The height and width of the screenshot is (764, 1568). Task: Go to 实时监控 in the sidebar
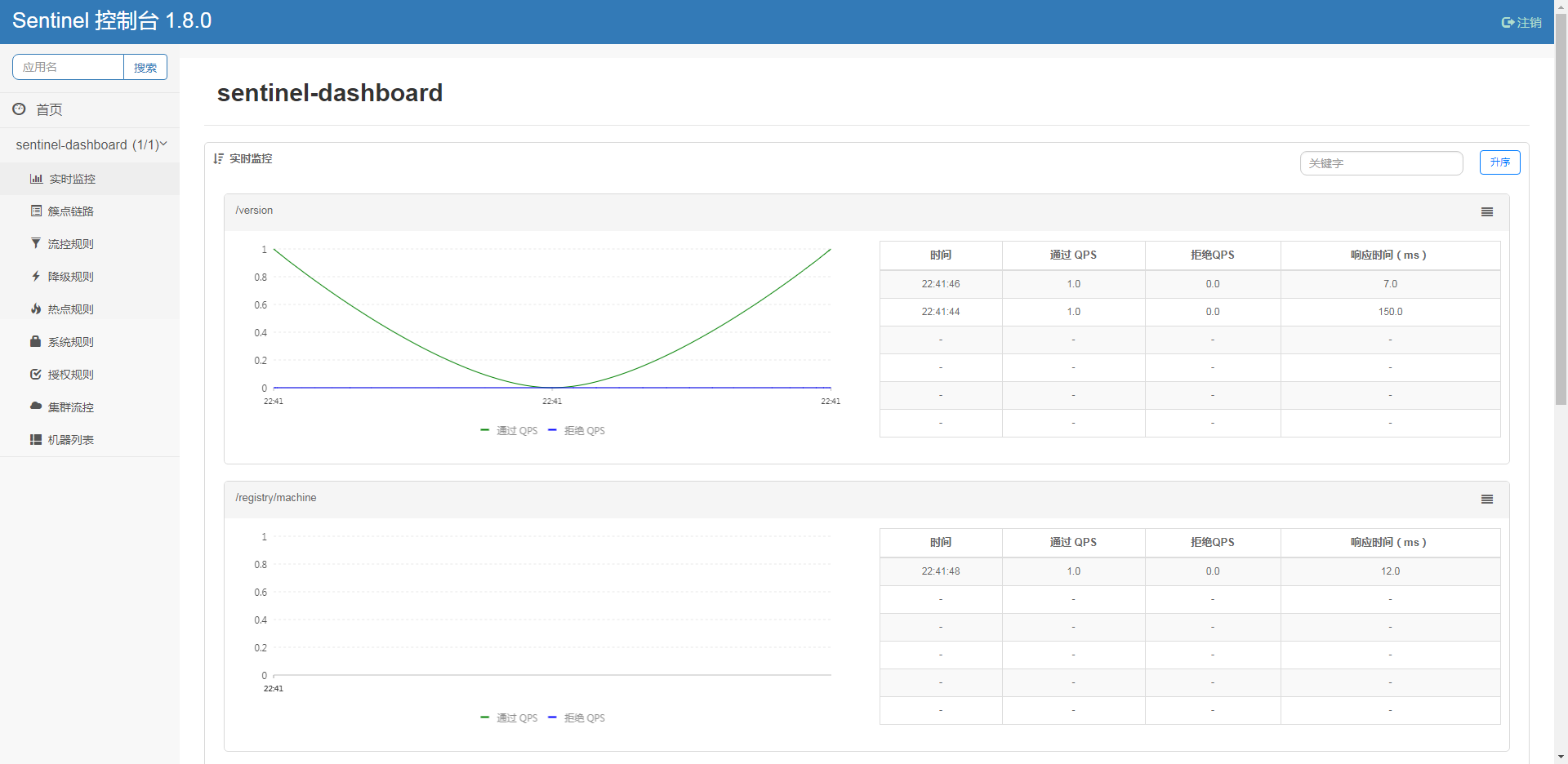click(x=72, y=179)
